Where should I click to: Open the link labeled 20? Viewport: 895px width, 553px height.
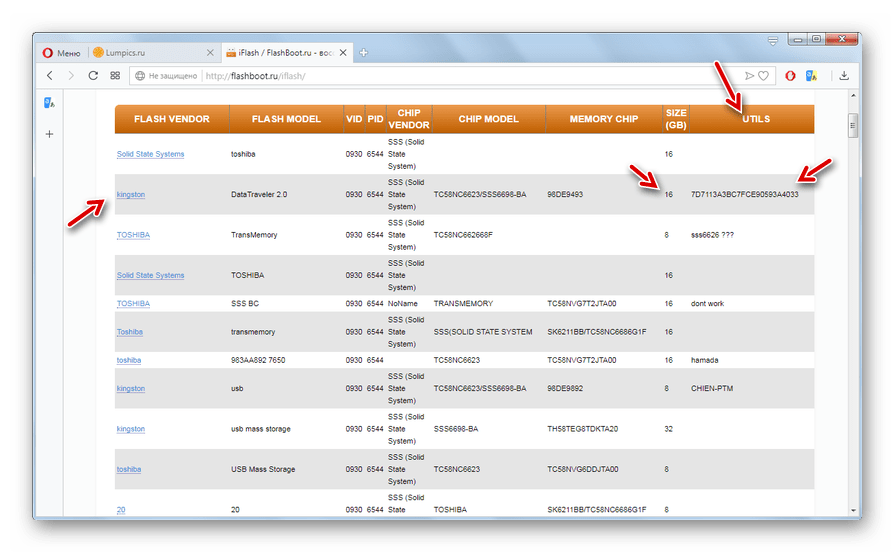pos(121,510)
